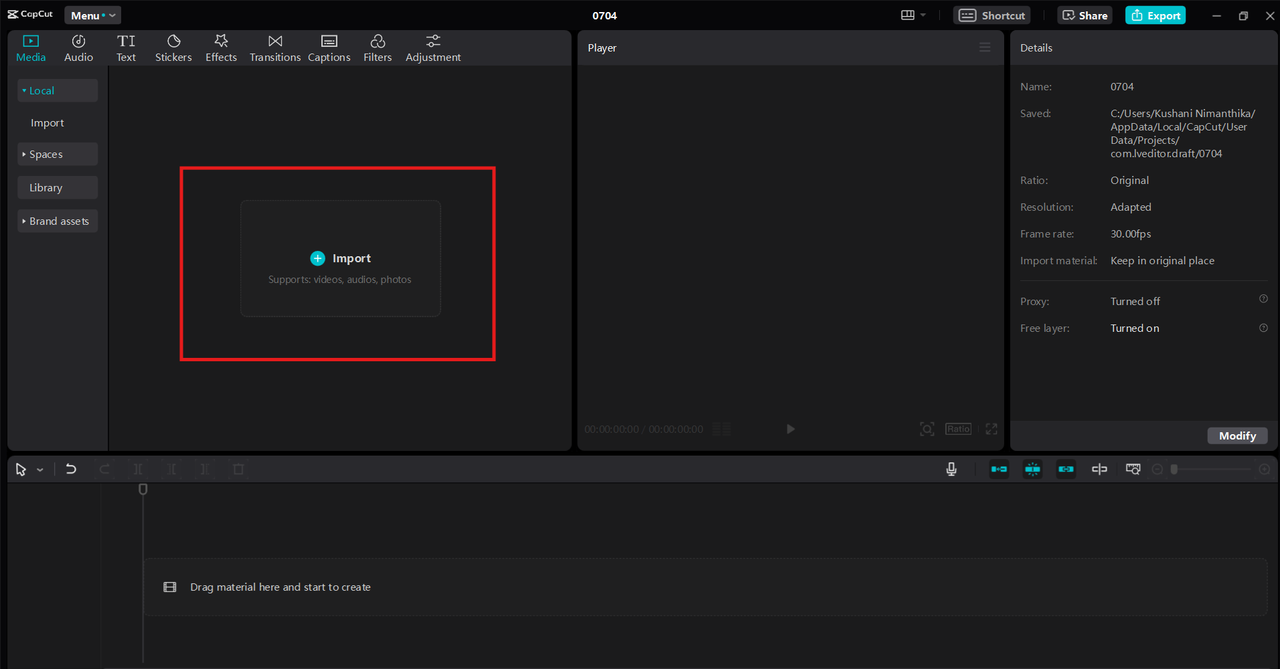Switch to the Audio tab
Image resolution: width=1280 pixels, height=669 pixels.
pos(79,48)
